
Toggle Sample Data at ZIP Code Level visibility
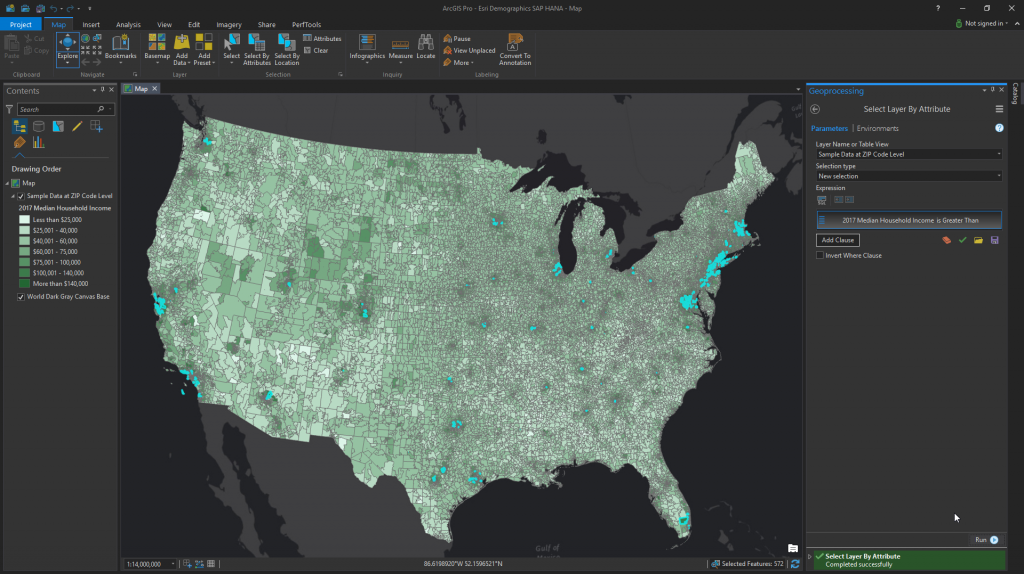(x=21, y=196)
